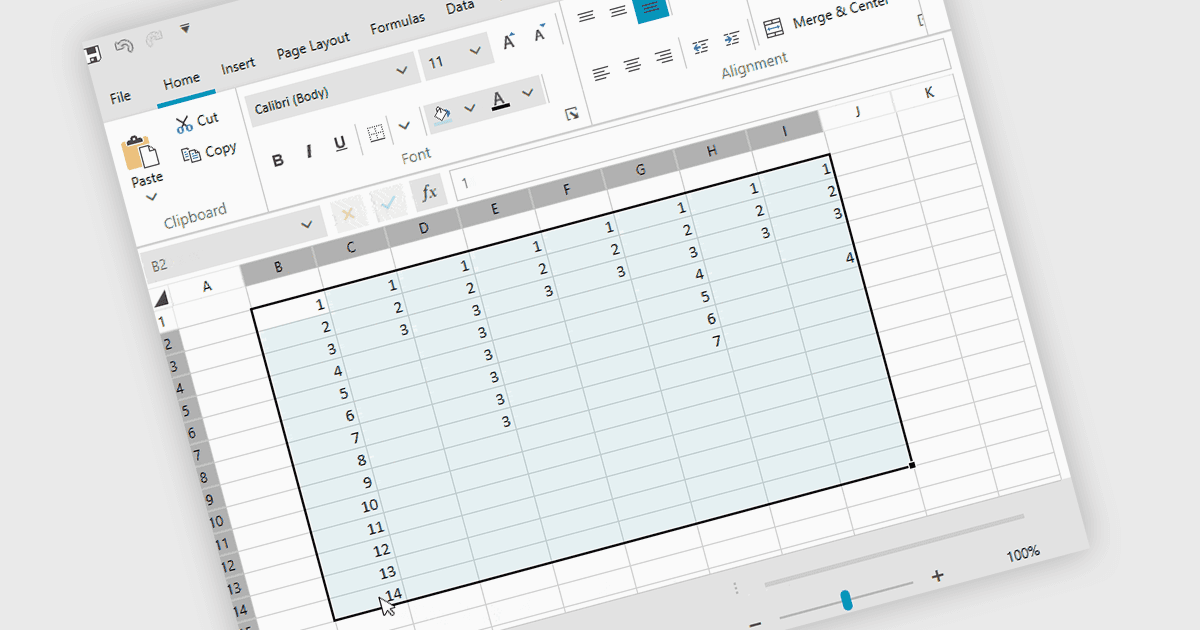Expand the Paste options arrow
Image resolution: width=1200 pixels, height=630 pixels.
(152, 197)
